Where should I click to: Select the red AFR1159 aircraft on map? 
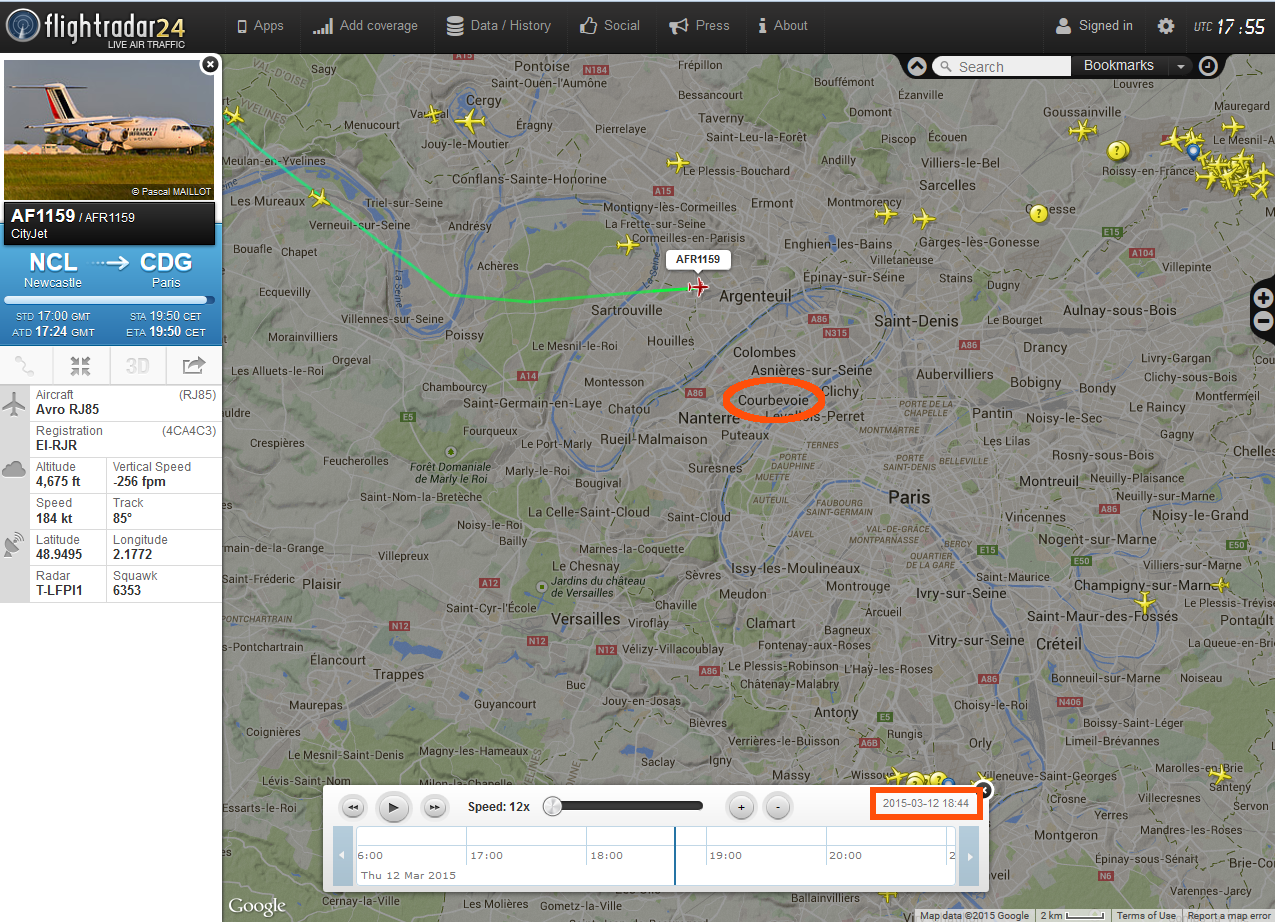698,288
